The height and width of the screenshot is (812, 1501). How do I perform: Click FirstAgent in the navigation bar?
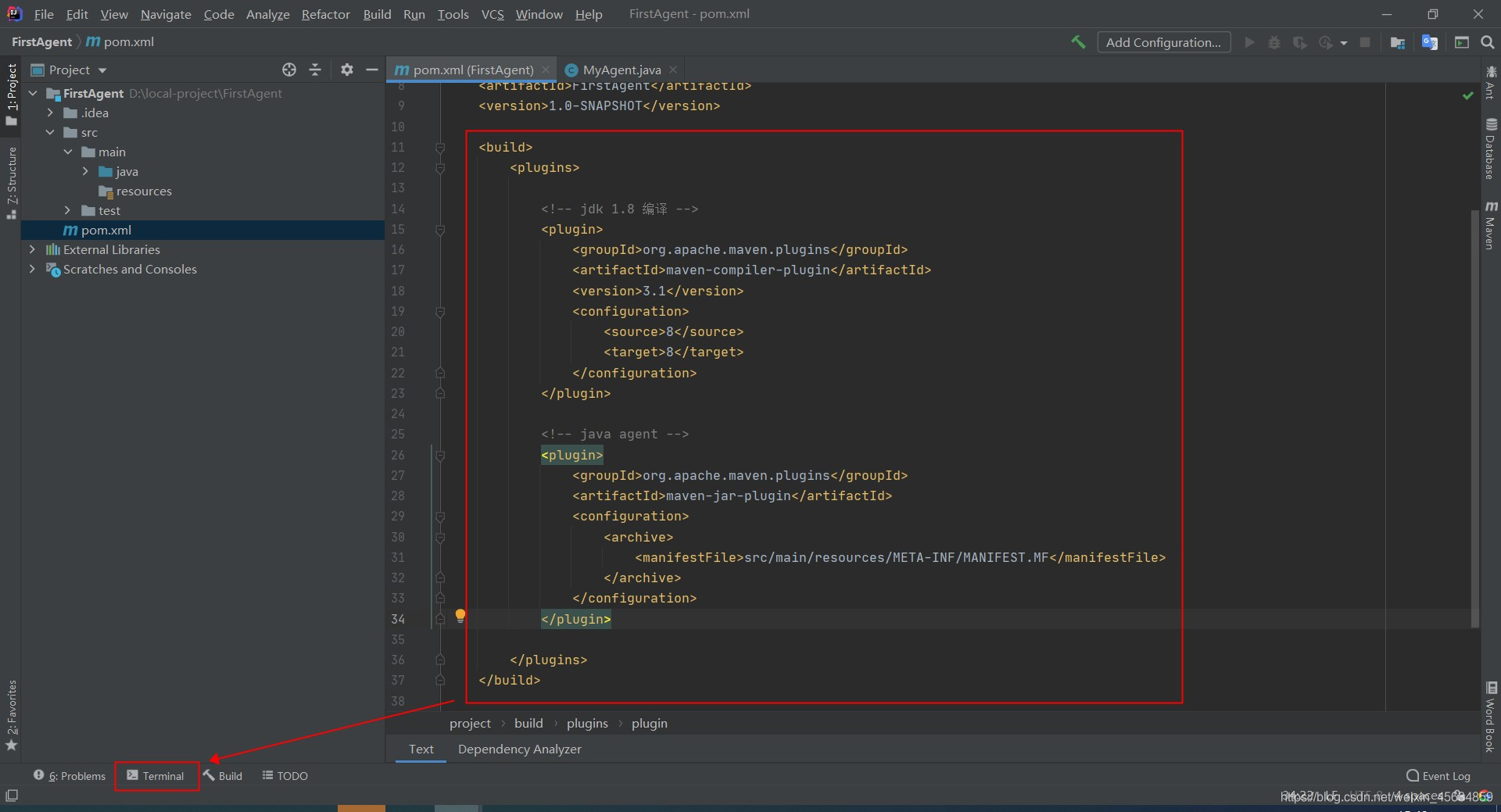(41, 41)
